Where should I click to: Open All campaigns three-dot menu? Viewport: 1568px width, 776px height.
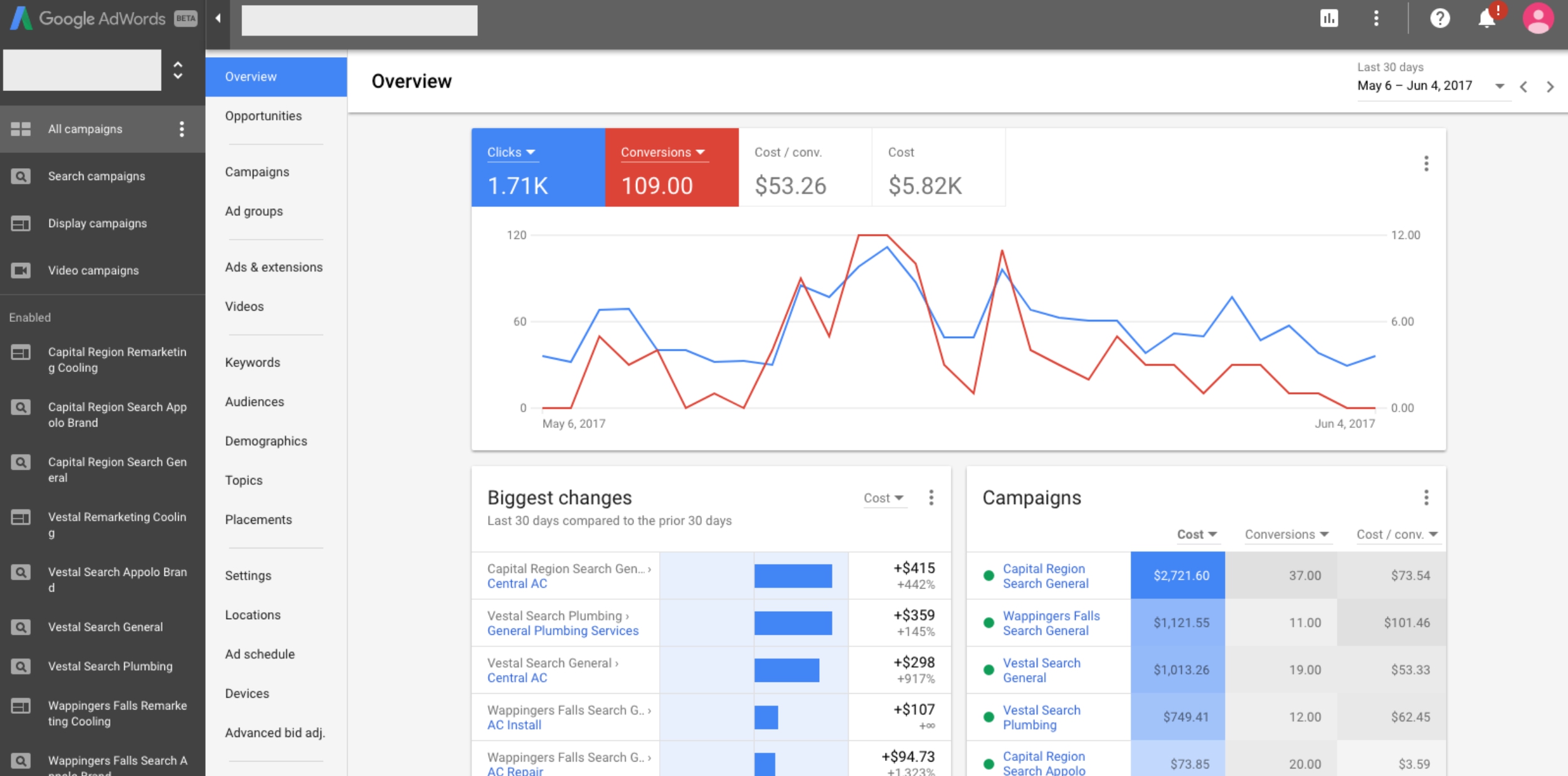[x=182, y=129]
